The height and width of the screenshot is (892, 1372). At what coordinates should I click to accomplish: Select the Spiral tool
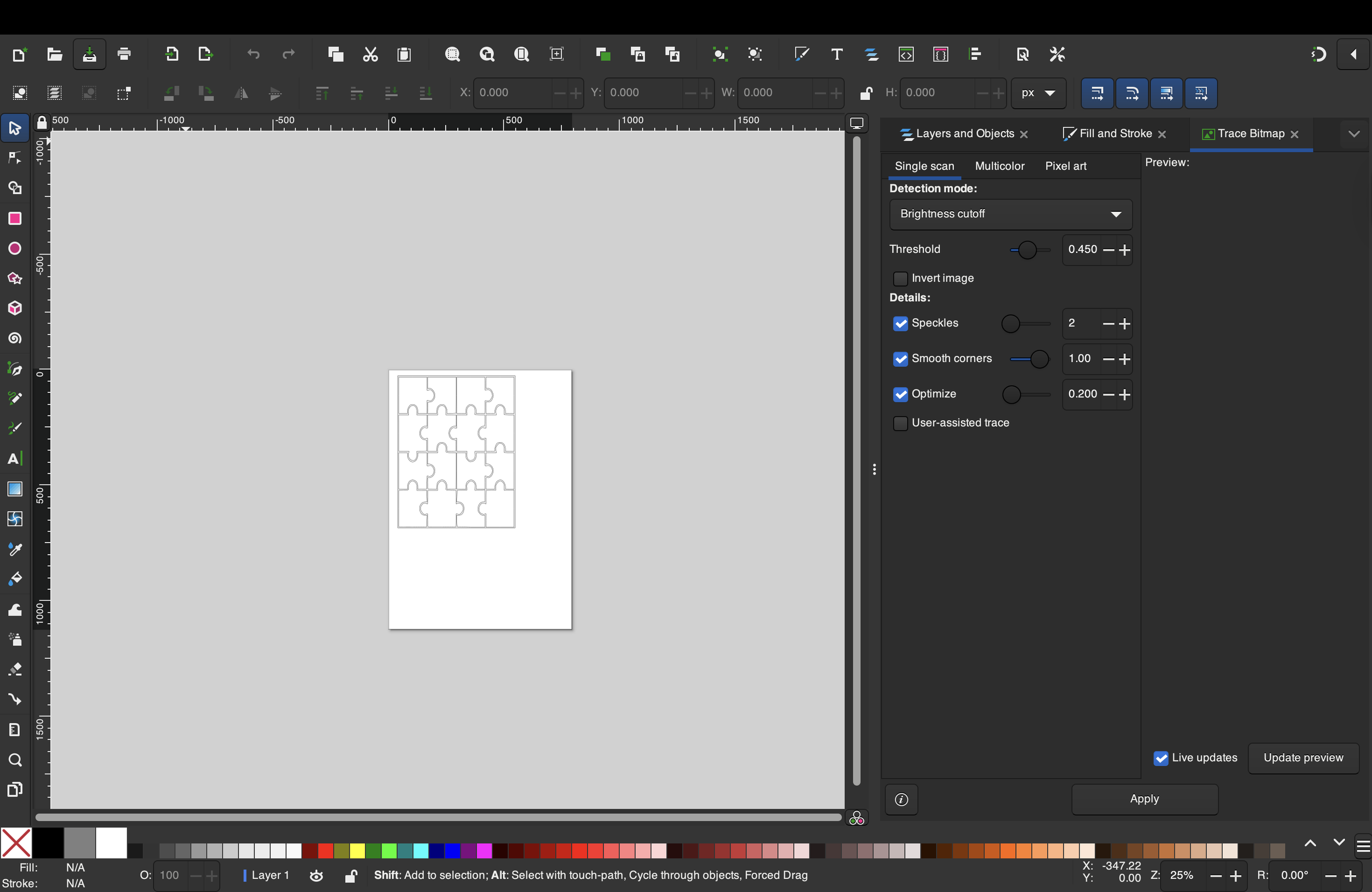pyautogui.click(x=15, y=338)
